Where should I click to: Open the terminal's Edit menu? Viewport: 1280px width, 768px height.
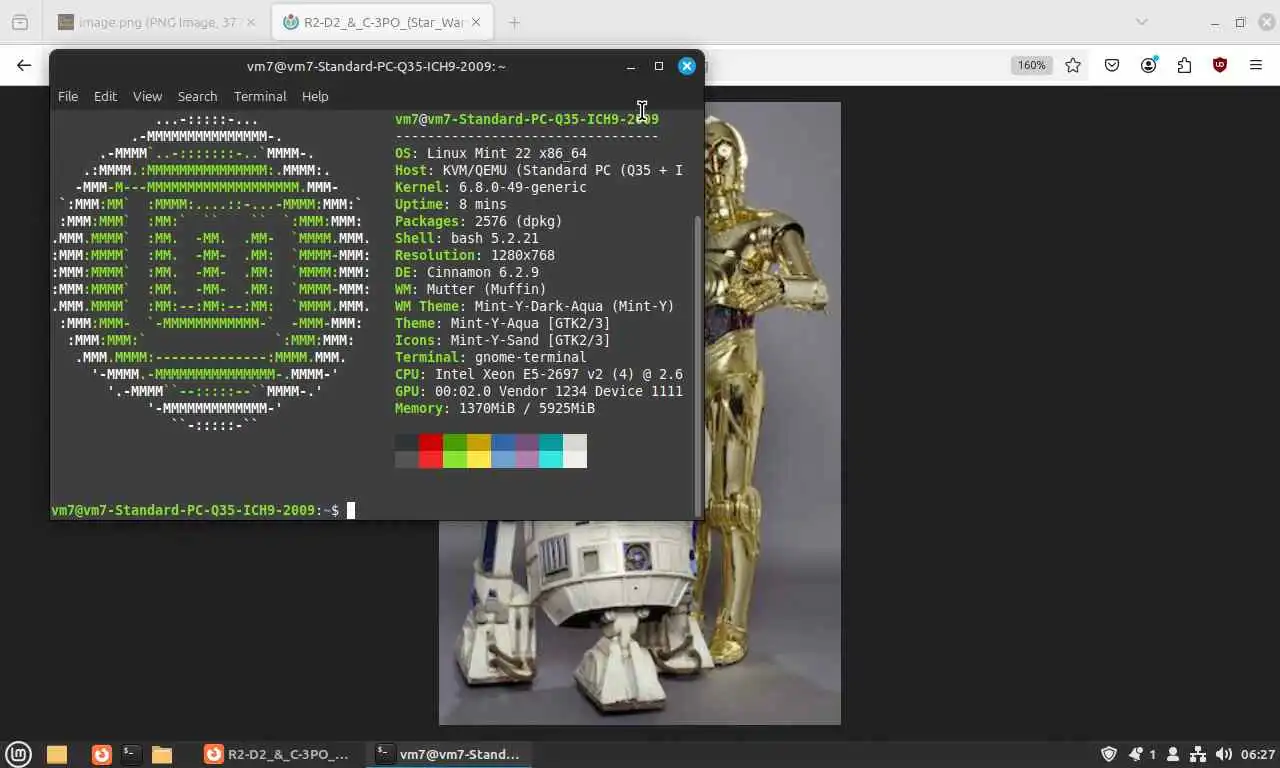[x=105, y=96]
